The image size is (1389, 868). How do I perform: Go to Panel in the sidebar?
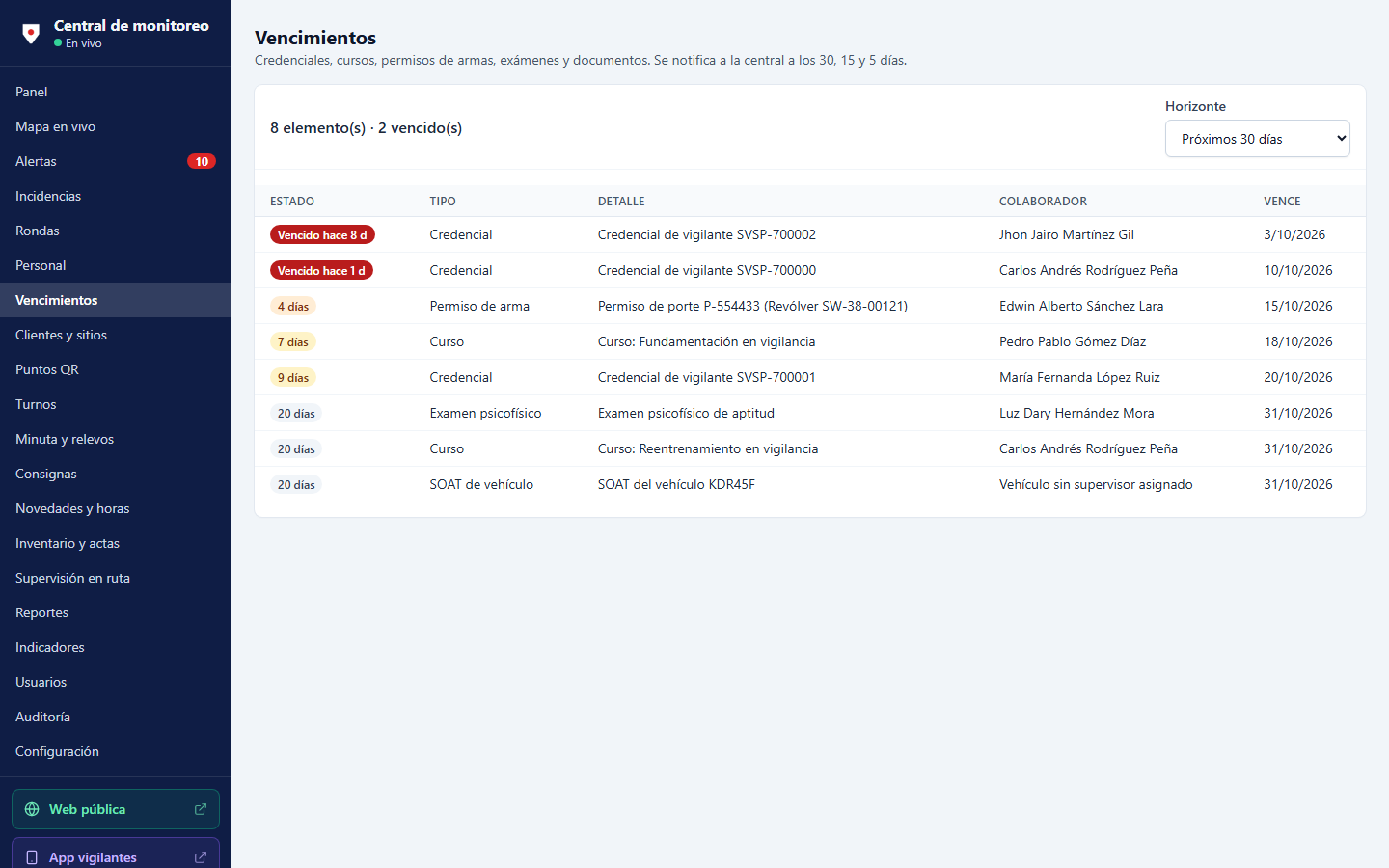pyautogui.click(x=116, y=92)
